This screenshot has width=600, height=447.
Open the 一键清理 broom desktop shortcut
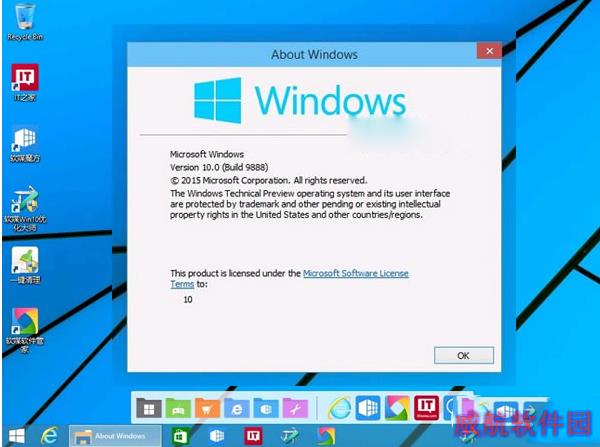click(x=25, y=265)
